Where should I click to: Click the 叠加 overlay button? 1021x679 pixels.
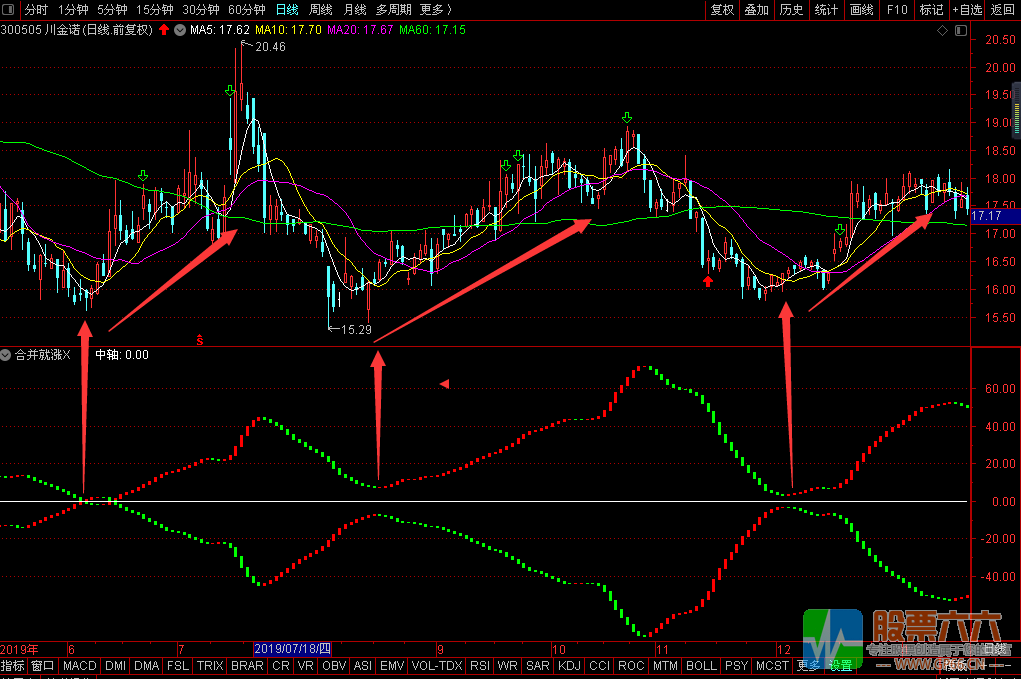757,10
